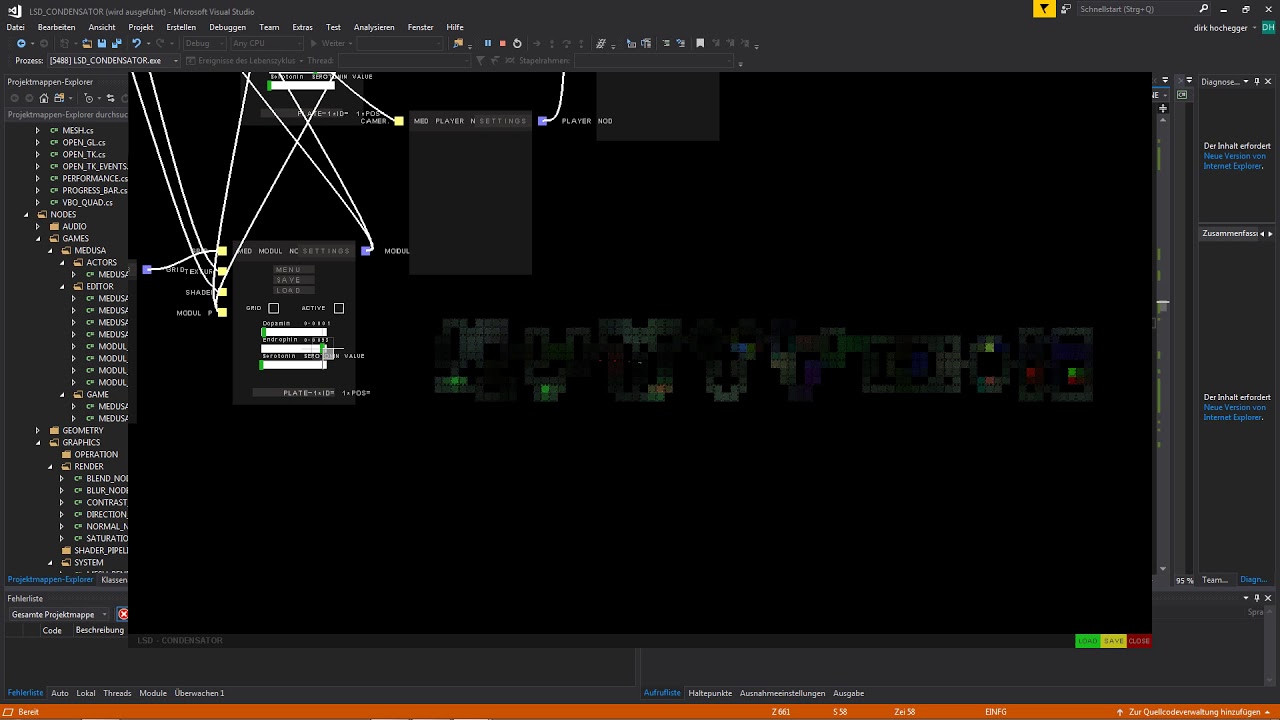Switch to the Ausgabe tab
This screenshot has width=1280, height=720.
tap(849, 693)
